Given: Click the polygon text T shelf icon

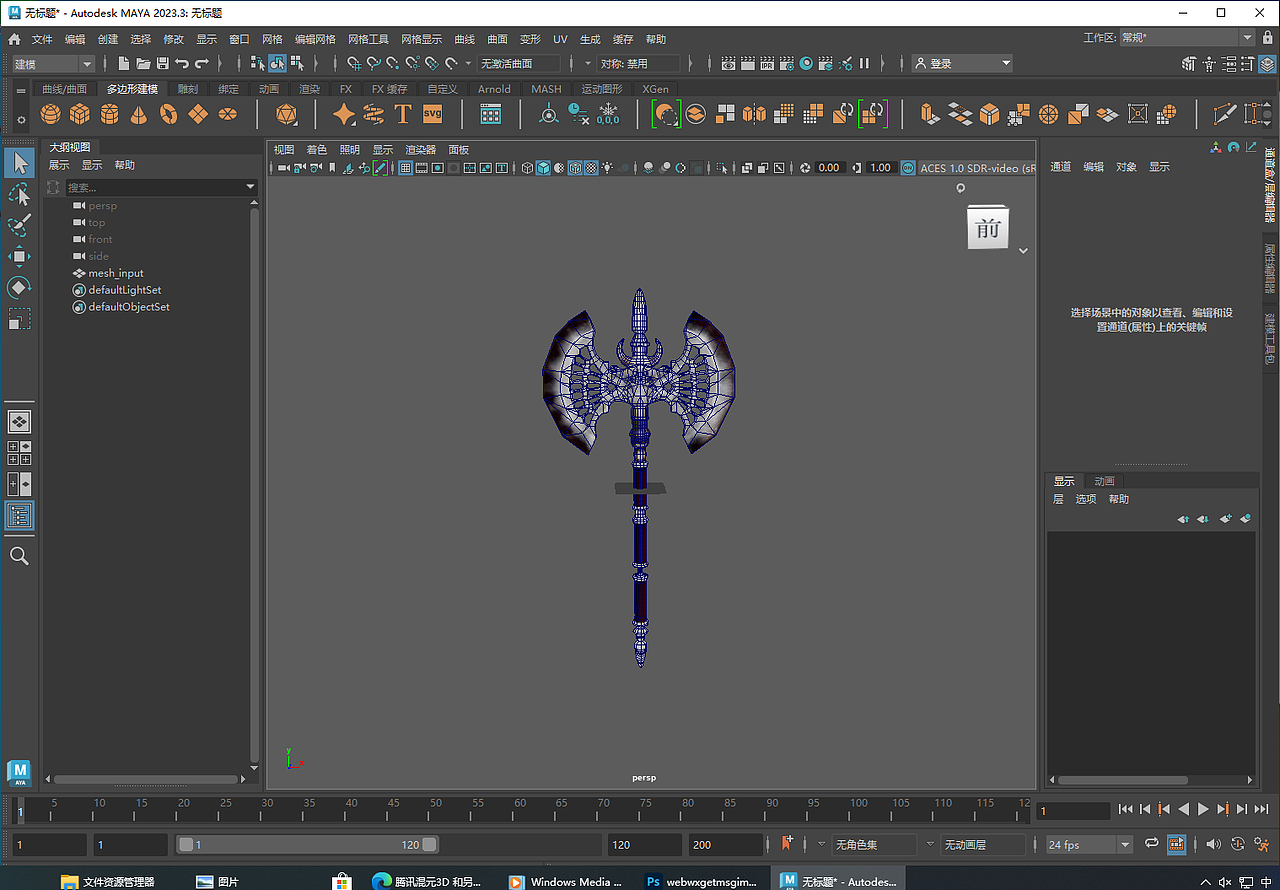Looking at the screenshot, I should tap(403, 114).
